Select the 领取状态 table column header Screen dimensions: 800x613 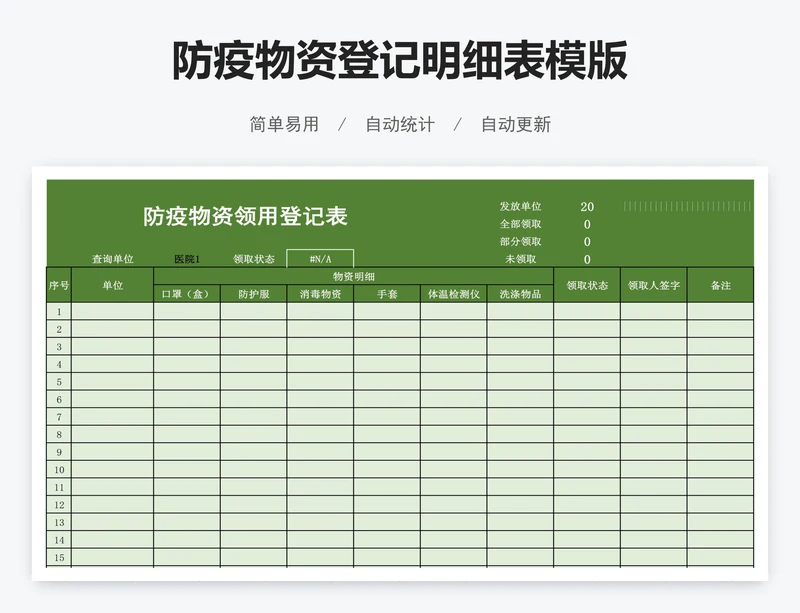[x=587, y=285]
